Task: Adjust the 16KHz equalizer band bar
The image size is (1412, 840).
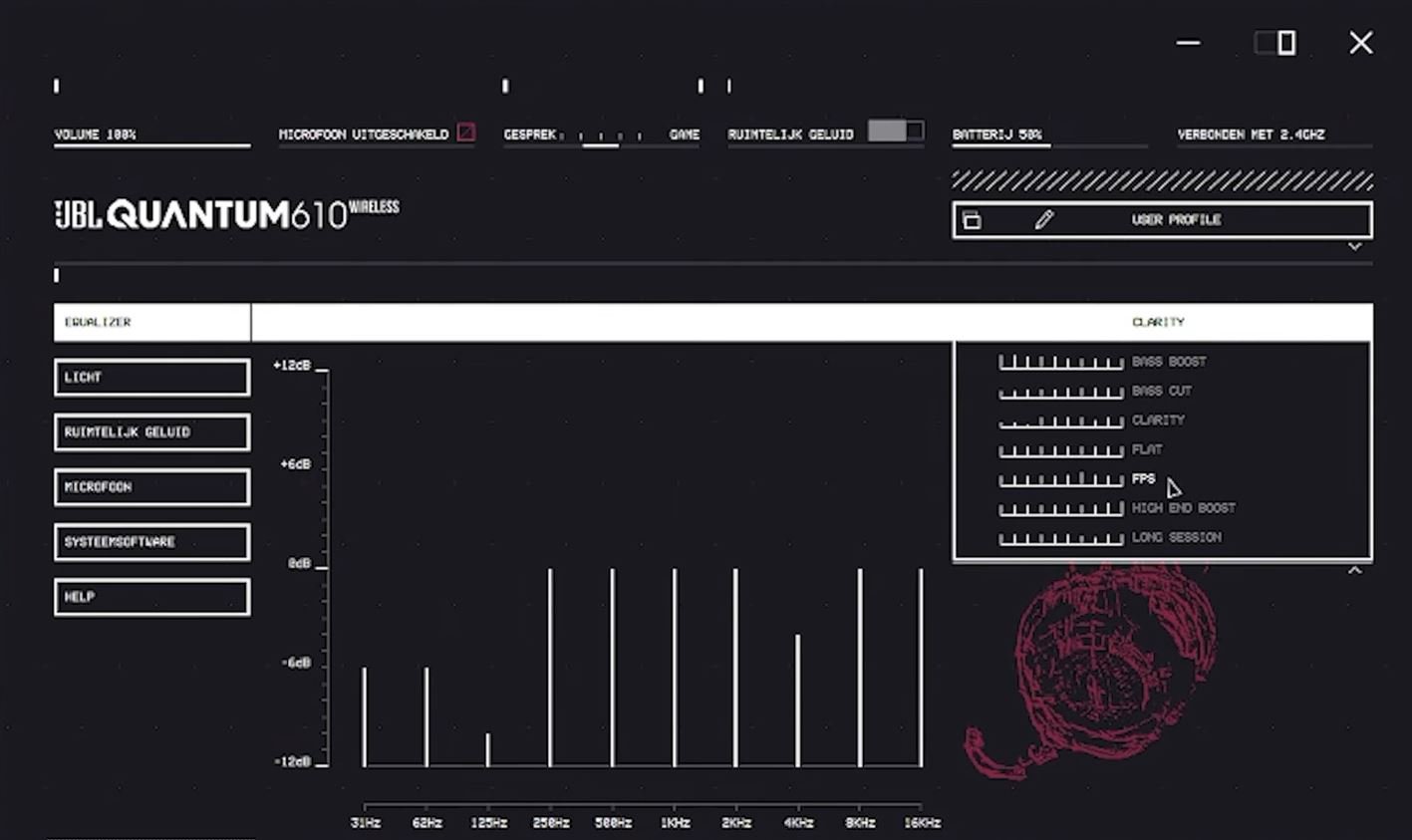Action: (x=921, y=668)
